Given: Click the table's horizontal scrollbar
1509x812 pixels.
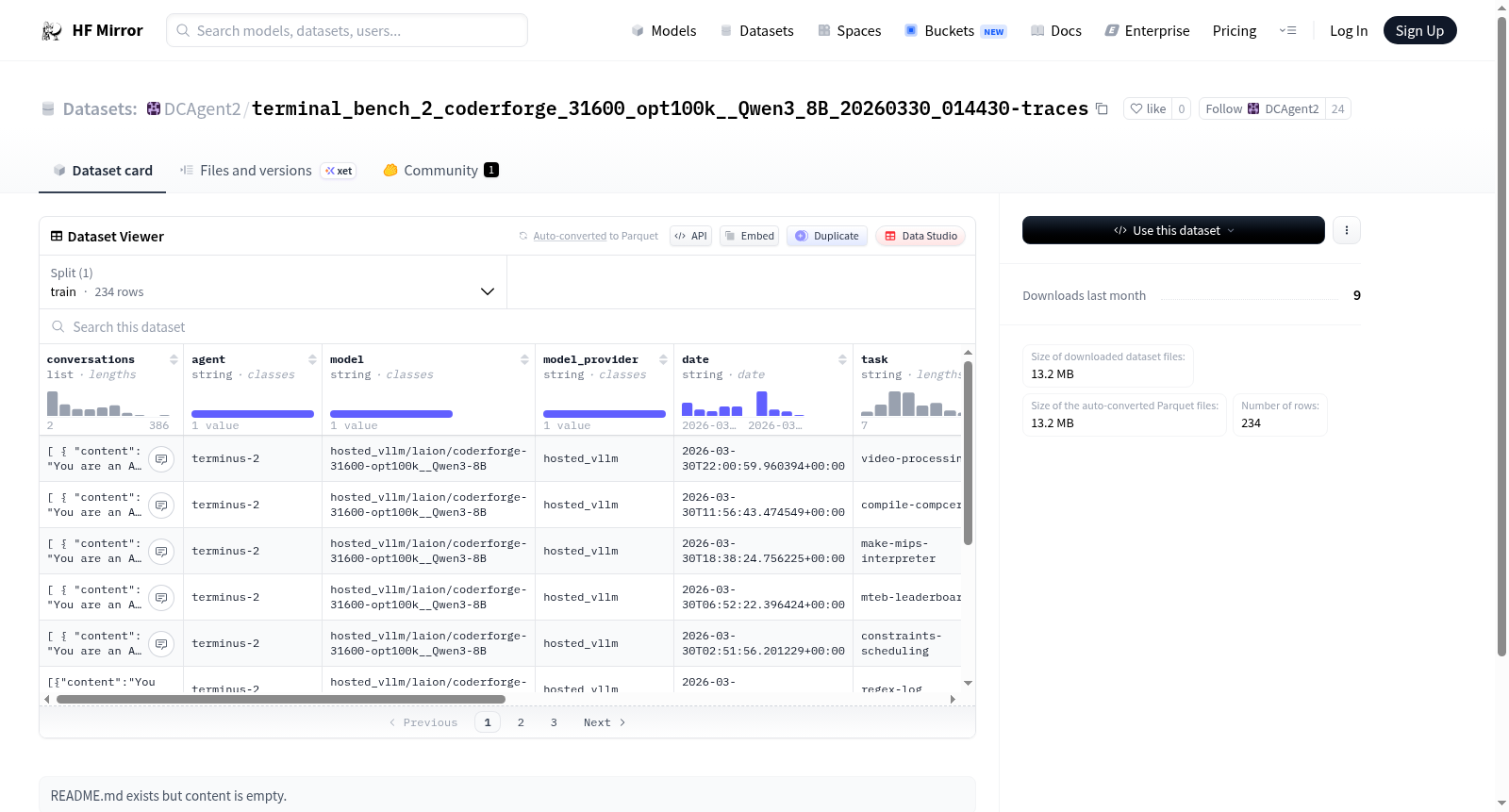Looking at the screenshot, I should point(281,700).
